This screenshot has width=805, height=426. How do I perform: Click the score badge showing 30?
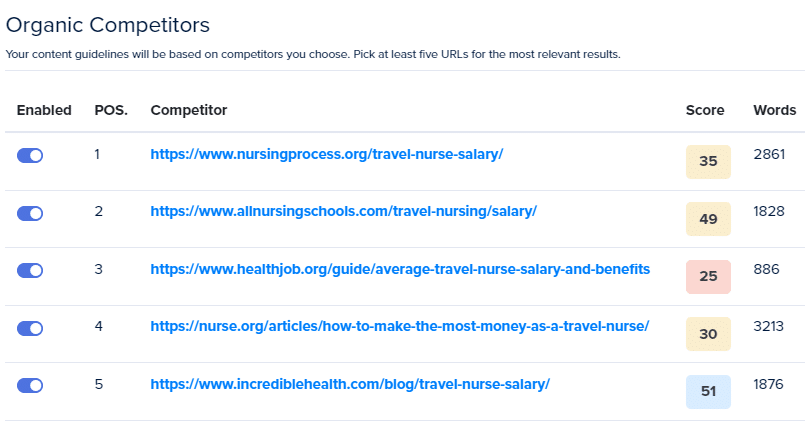708,334
